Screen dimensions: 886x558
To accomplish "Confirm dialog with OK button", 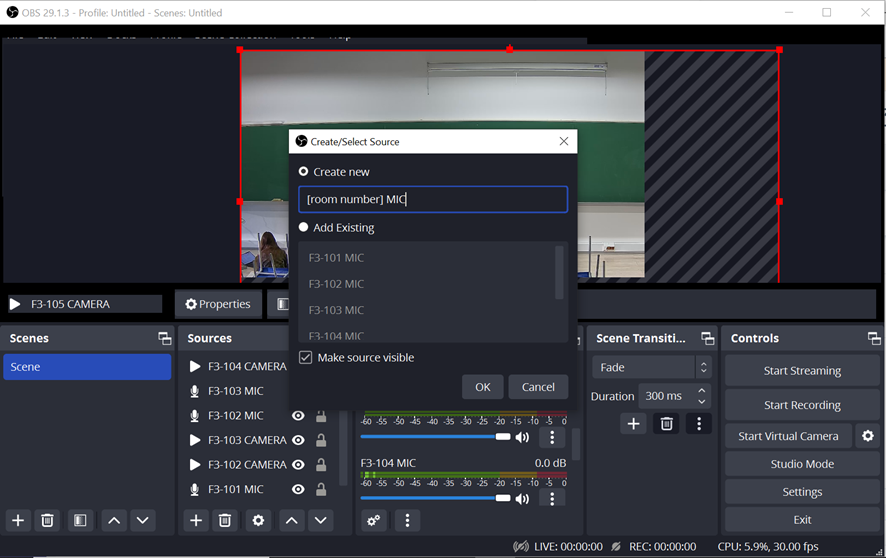I will coord(483,387).
